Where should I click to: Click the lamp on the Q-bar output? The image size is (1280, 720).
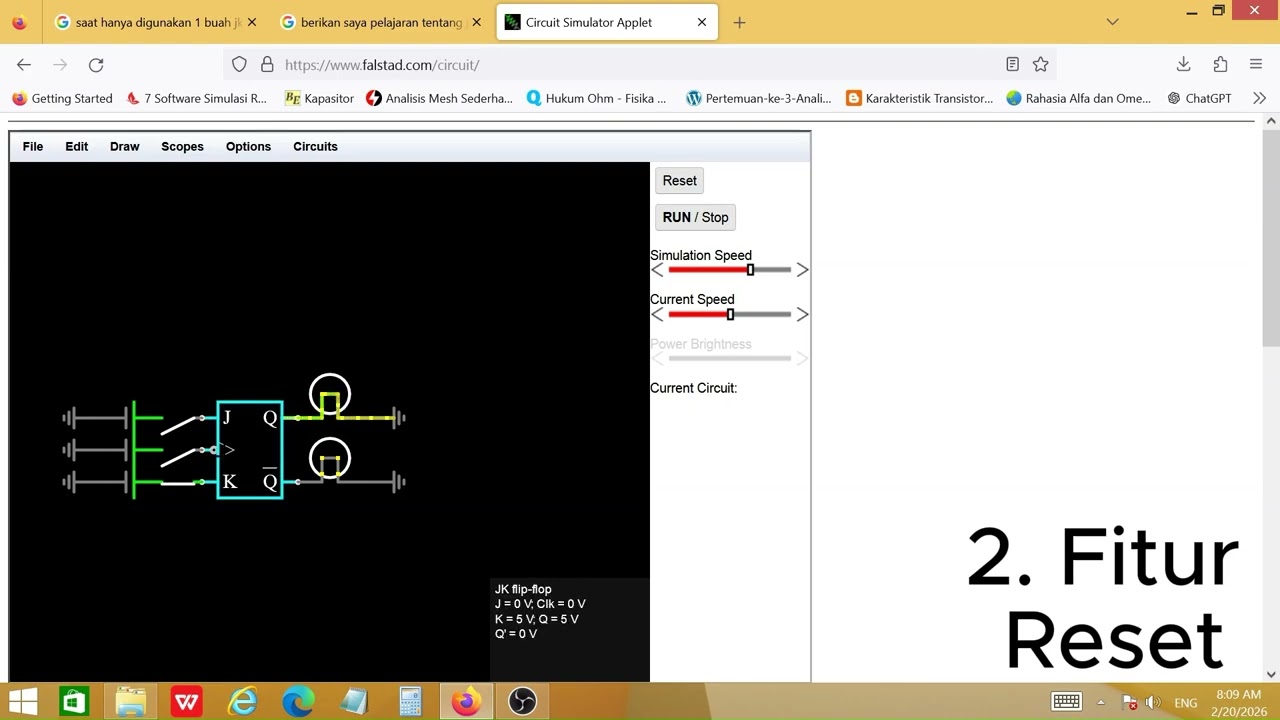(x=330, y=459)
